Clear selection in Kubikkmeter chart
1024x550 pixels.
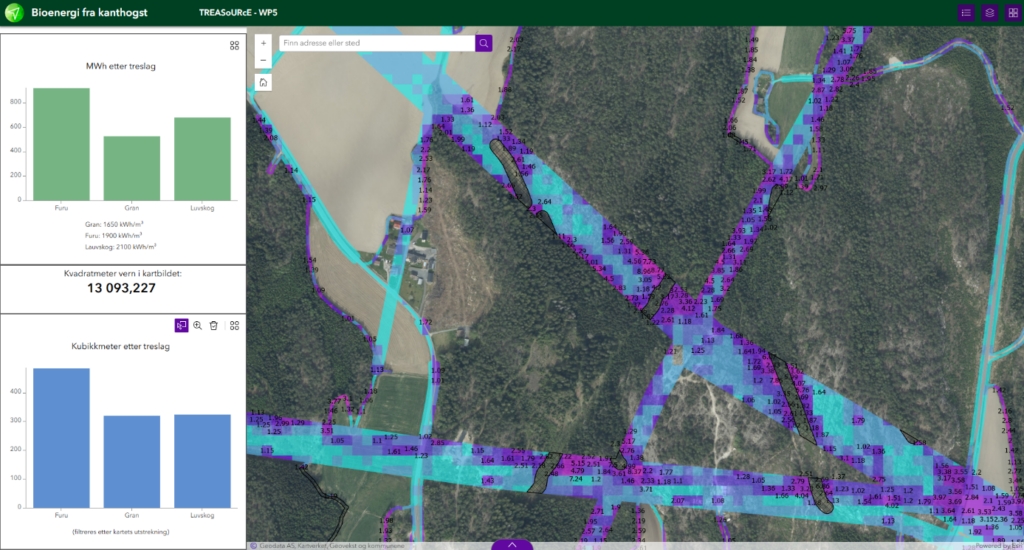click(x=214, y=325)
